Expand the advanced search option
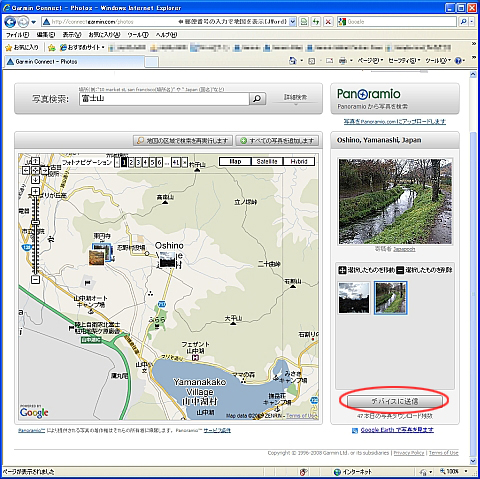This screenshot has height=479, width=480. [295, 98]
